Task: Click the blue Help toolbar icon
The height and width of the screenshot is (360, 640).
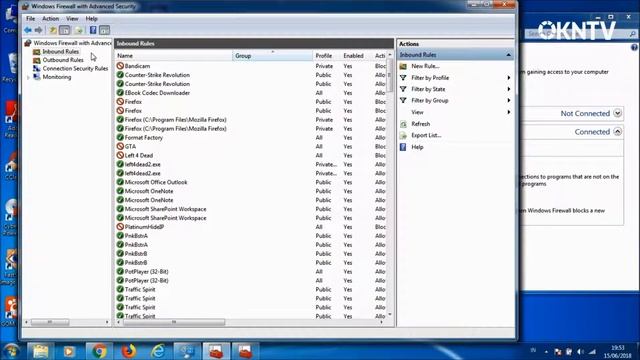Action: 93,30
